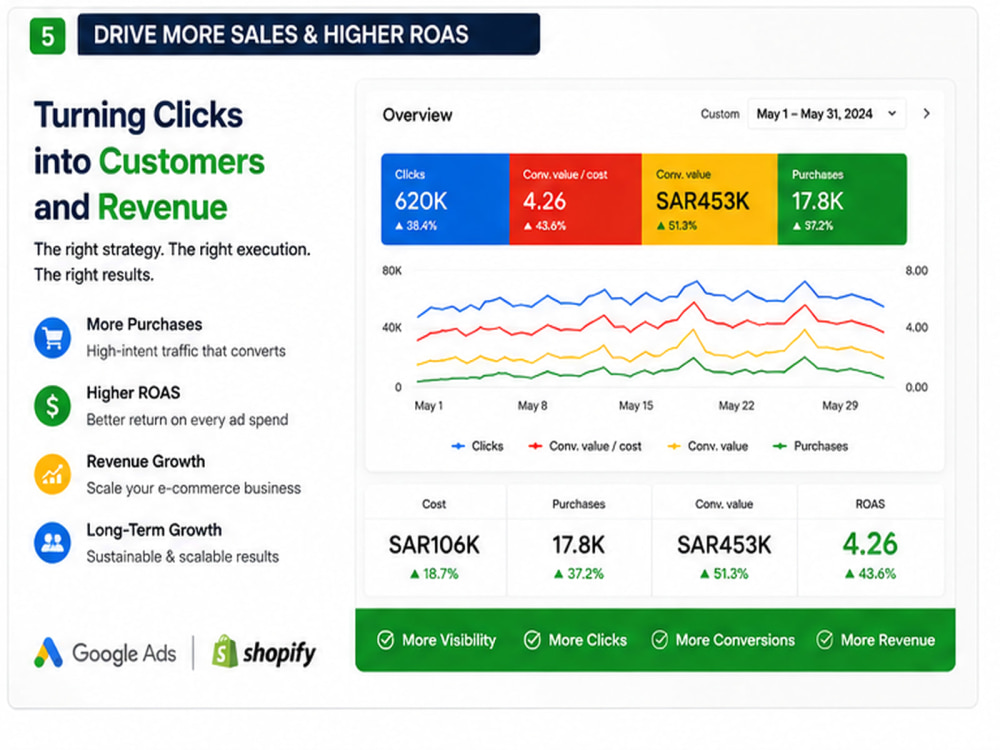
Task: Click the 18.7% cost increase indicator
Action: click(x=434, y=574)
